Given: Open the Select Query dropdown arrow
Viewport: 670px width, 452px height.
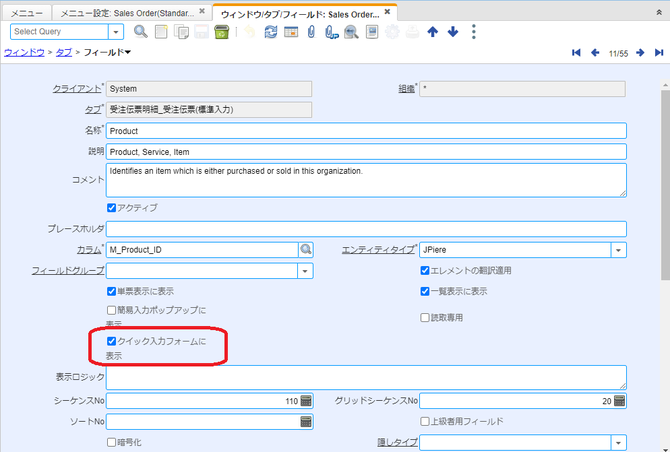Looking at the screenshot, I should pos(116,32).
